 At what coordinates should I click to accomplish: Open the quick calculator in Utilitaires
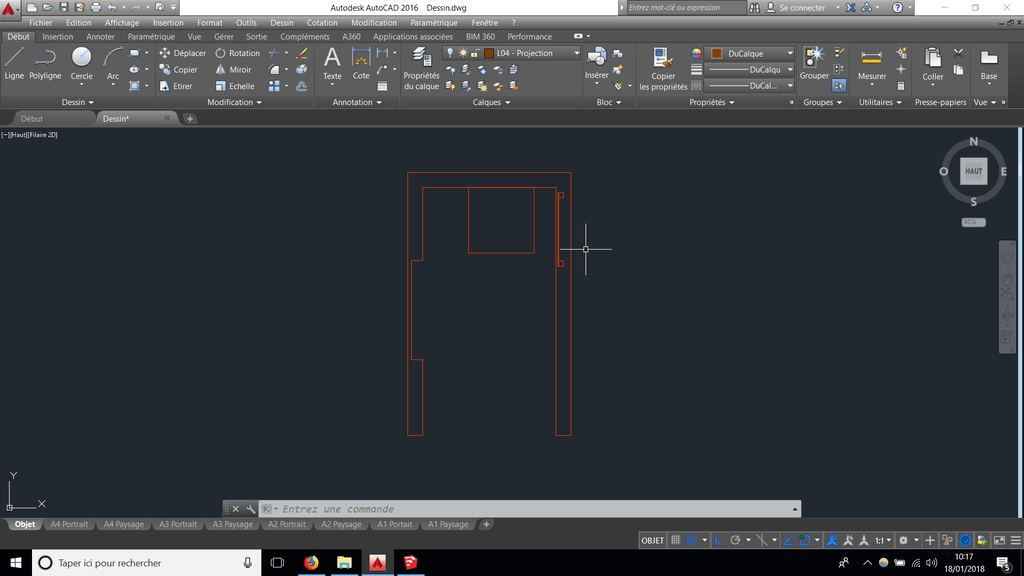click(x=901, y=86)
